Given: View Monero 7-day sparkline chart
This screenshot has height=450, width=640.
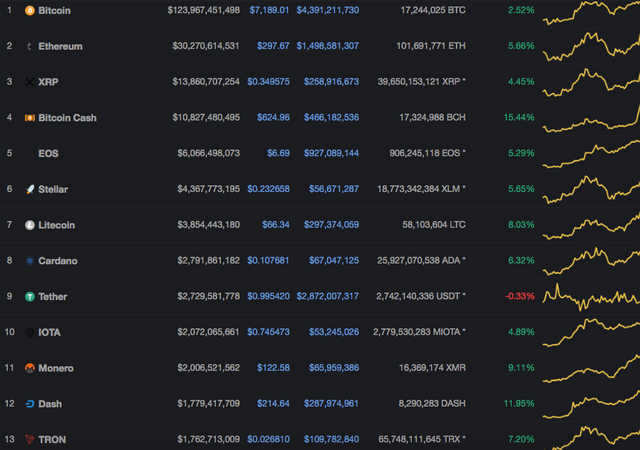Looking at the screenshot, I should click(591, 369).
